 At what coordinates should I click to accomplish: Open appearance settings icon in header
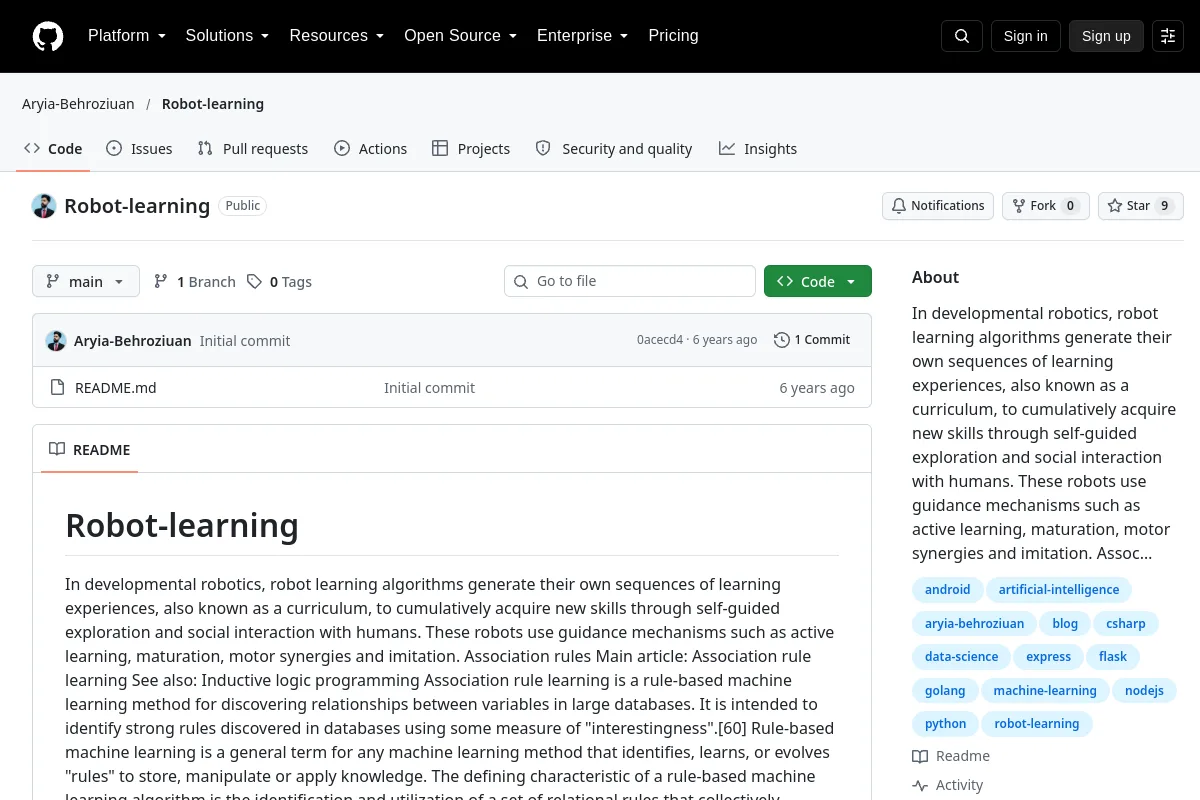pos(1168,36)
